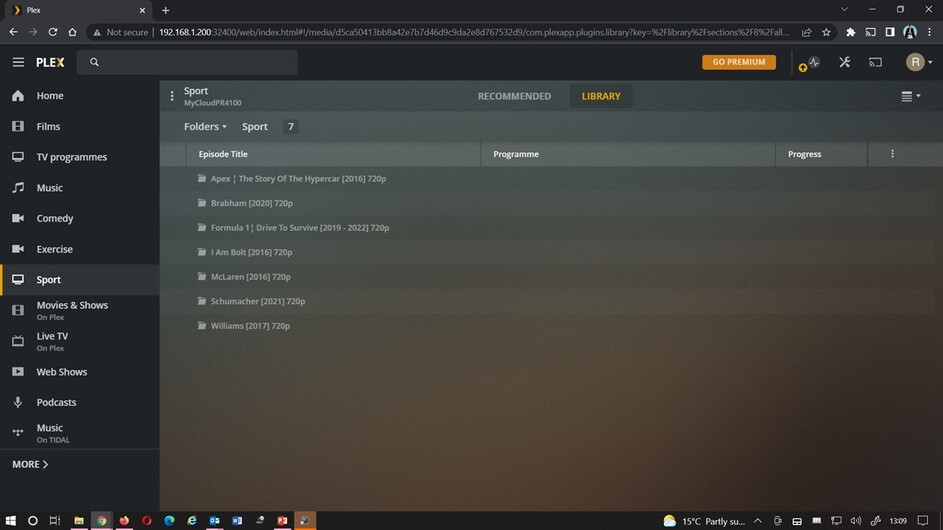Viewport: 943px width, 530px height.
Task: Open Windows Start menu
Action: pos(10,520)
